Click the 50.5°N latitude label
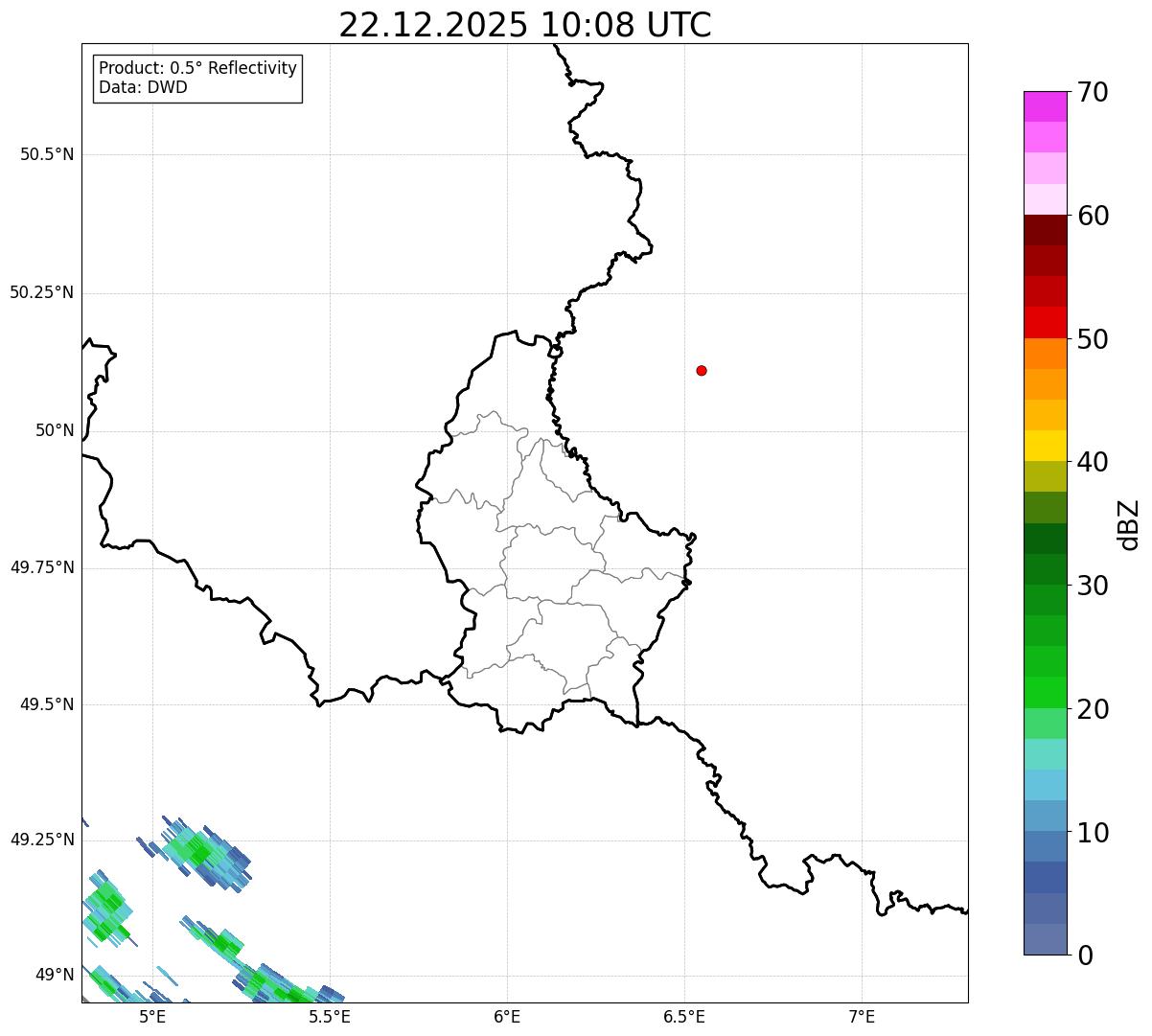This screenshot has height=1036, width=1152. click(47, 154)
